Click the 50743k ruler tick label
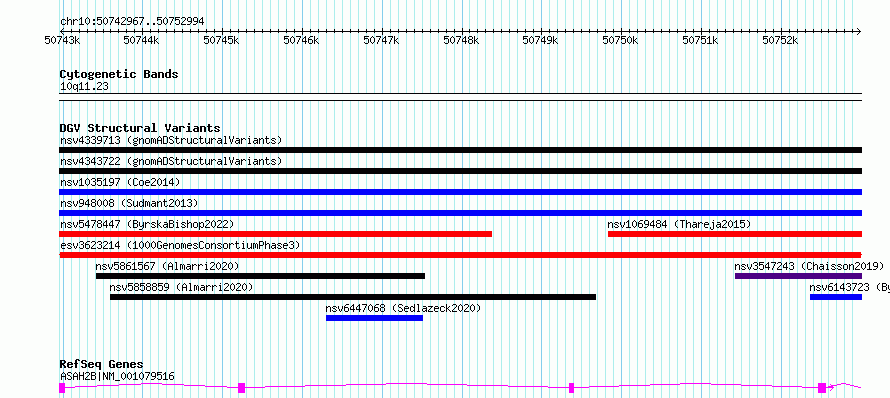The height and width of the screenshot is (398, 890). click(62, 40)
